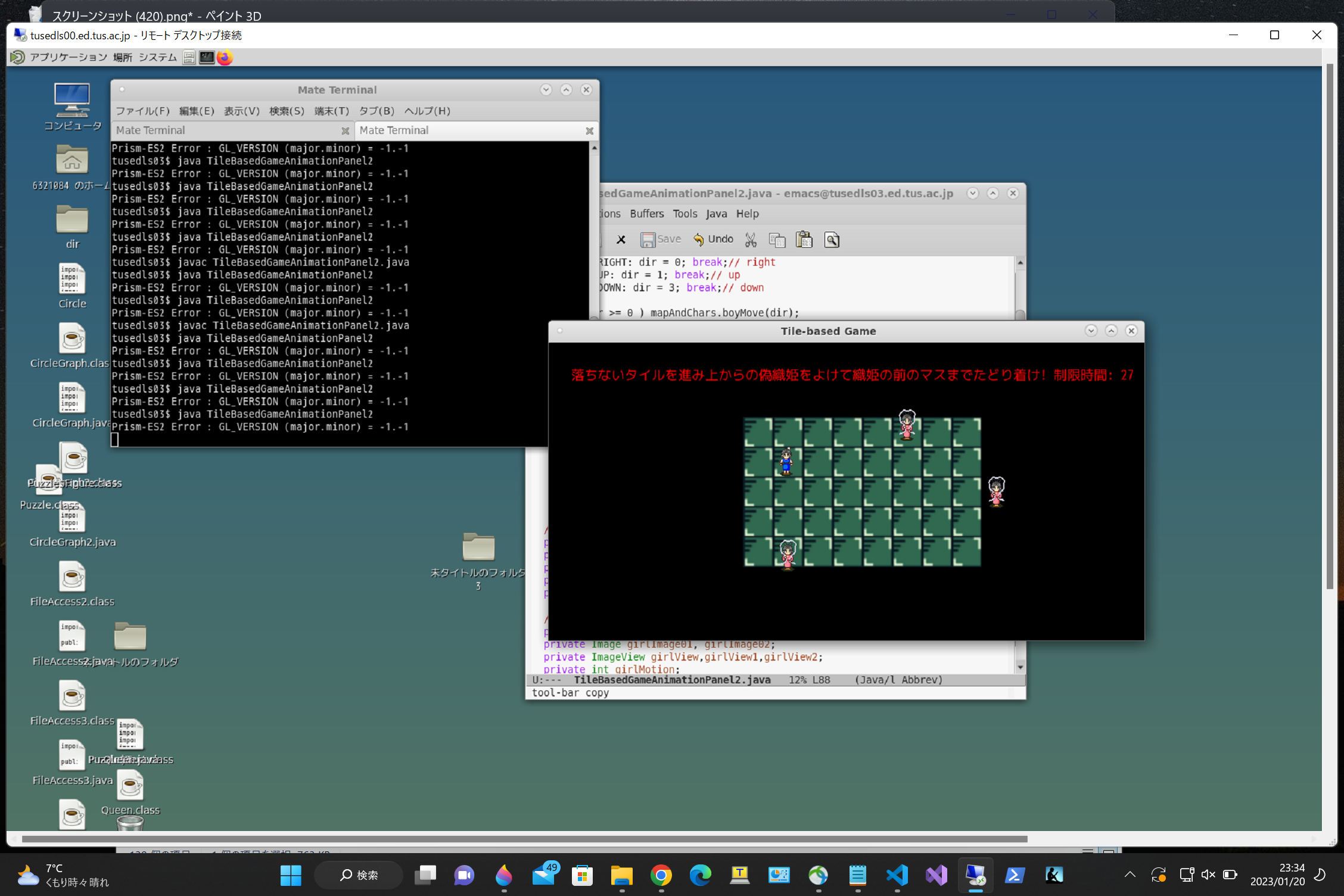This screenshot has height=896, width=1344.
Task: Open the terminal launcher in MATE panel
Action: tap(207, 57)
